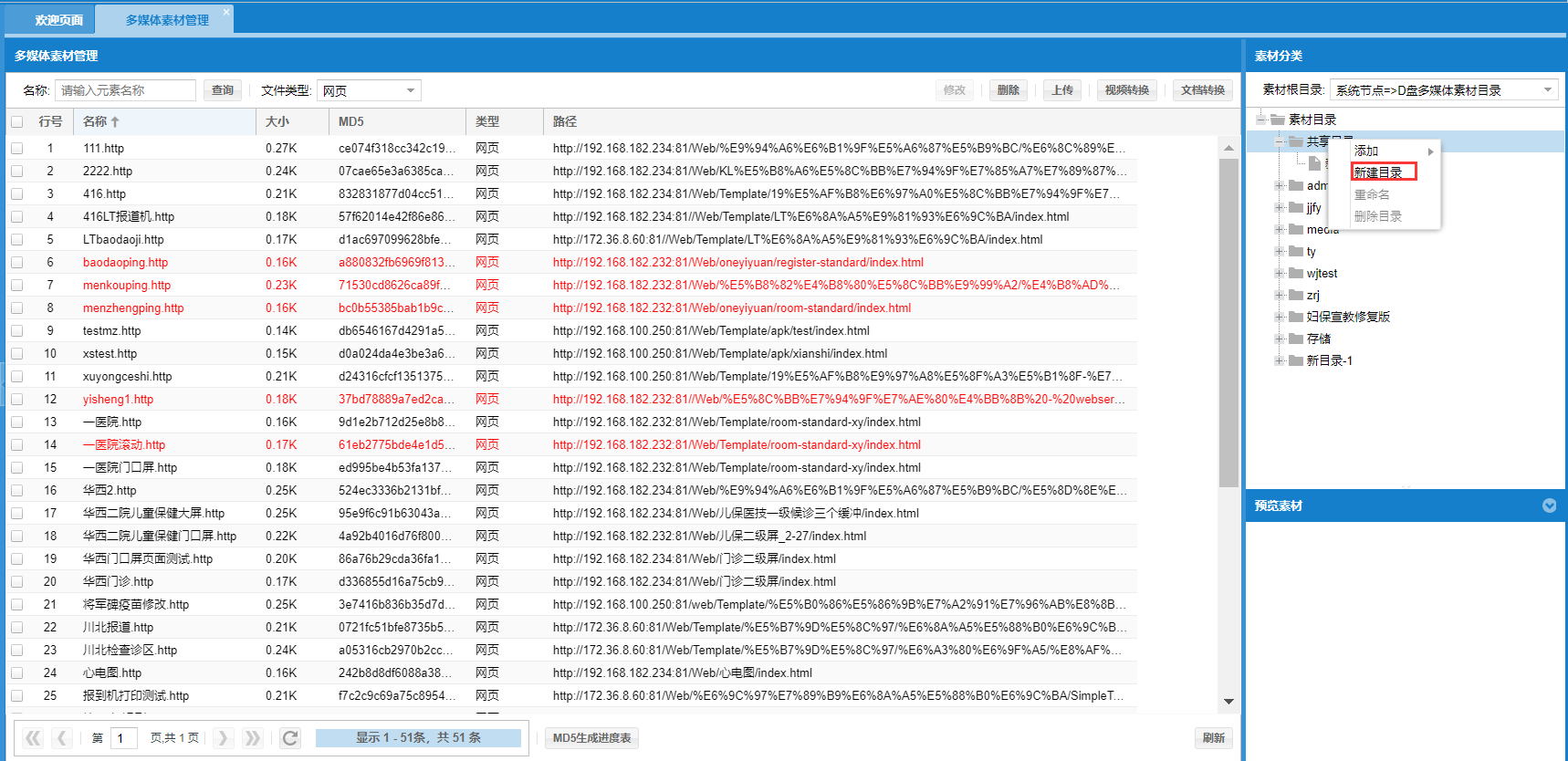Close the 多媒体素材管理 tab

tap(226, 12)
